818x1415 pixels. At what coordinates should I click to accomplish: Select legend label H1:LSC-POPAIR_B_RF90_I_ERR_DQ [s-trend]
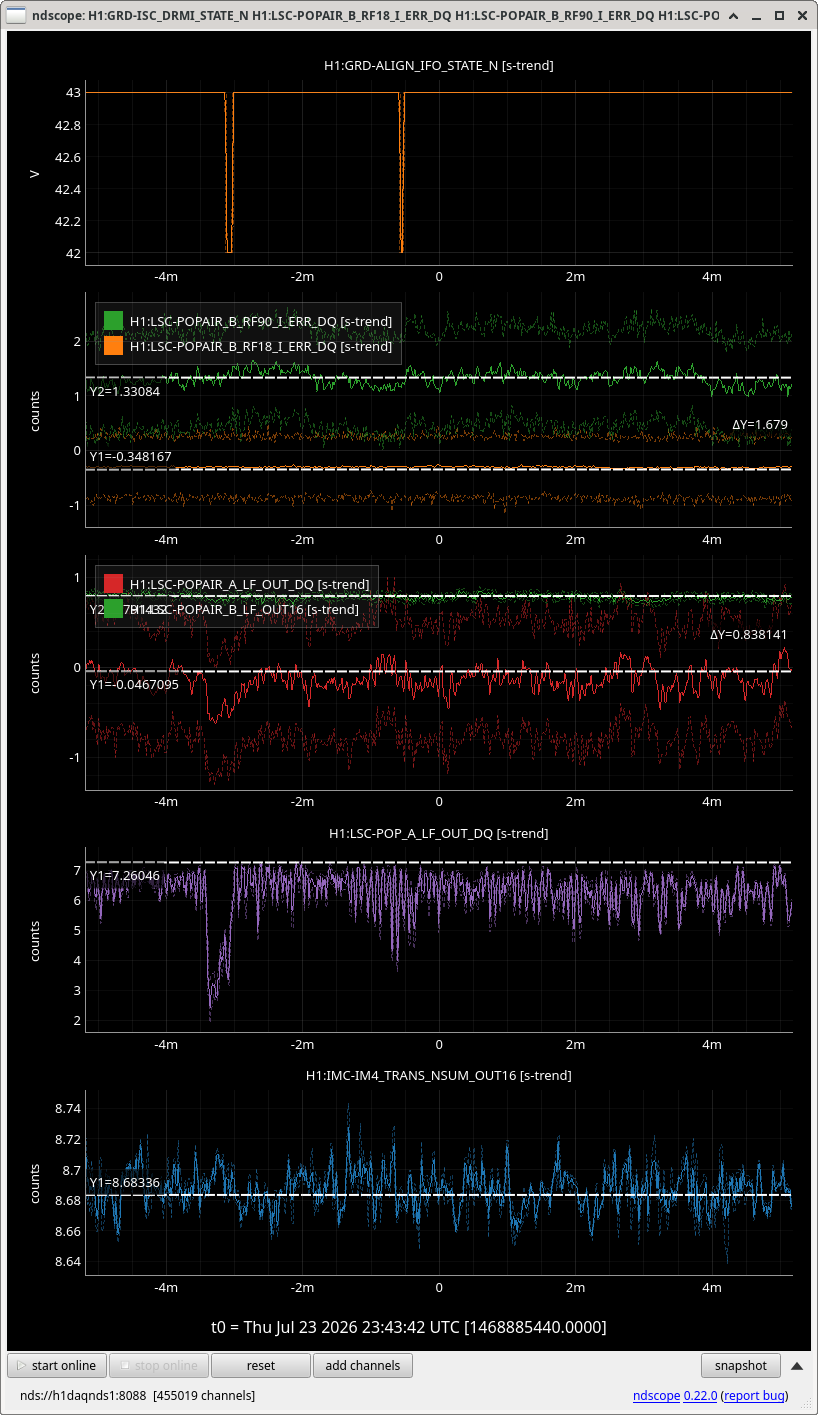pyautogui.click(x=261, y=321)
